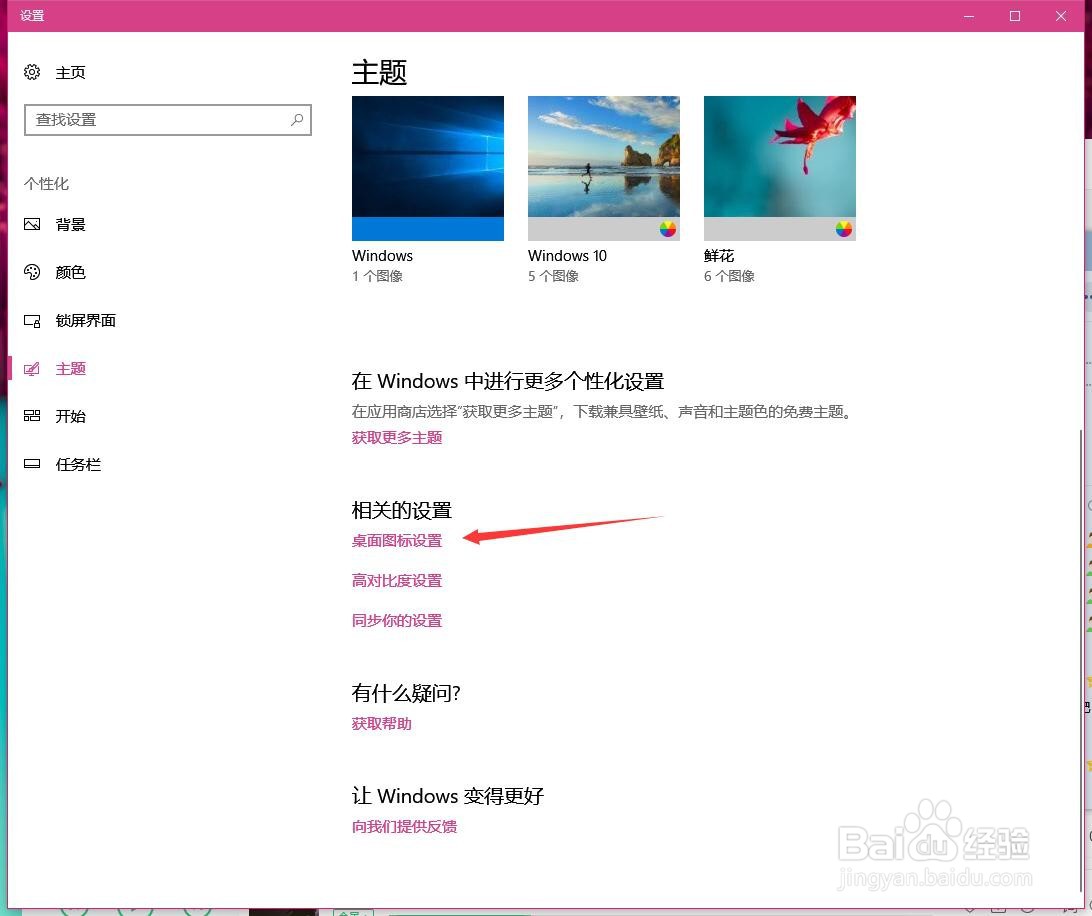This screenshot has height=916, width=1092.
Task: Apply the Windows 10 theme thumbnail
Action: point(604,169)
